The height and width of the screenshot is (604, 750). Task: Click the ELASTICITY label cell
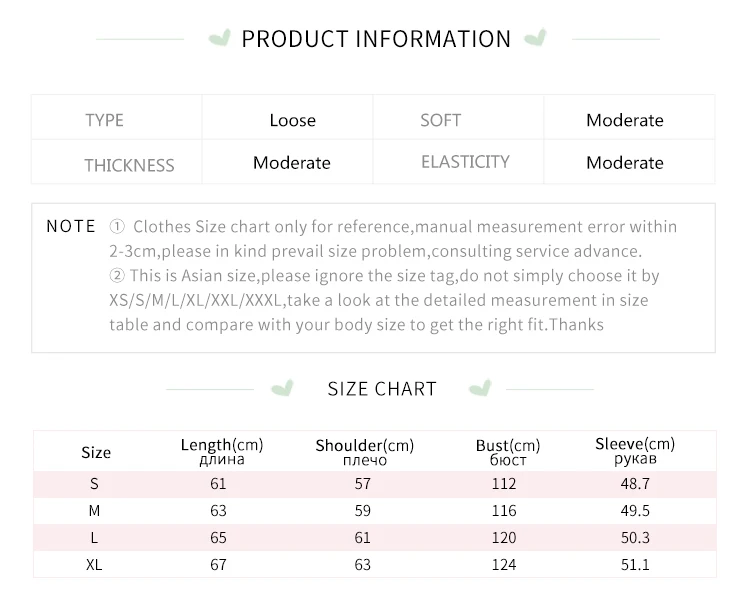coord(465,162)
